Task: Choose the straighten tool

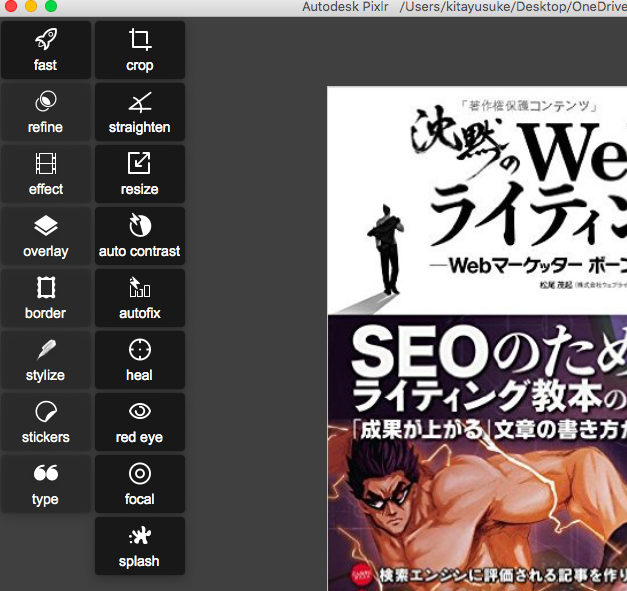Action: (140, 112)
